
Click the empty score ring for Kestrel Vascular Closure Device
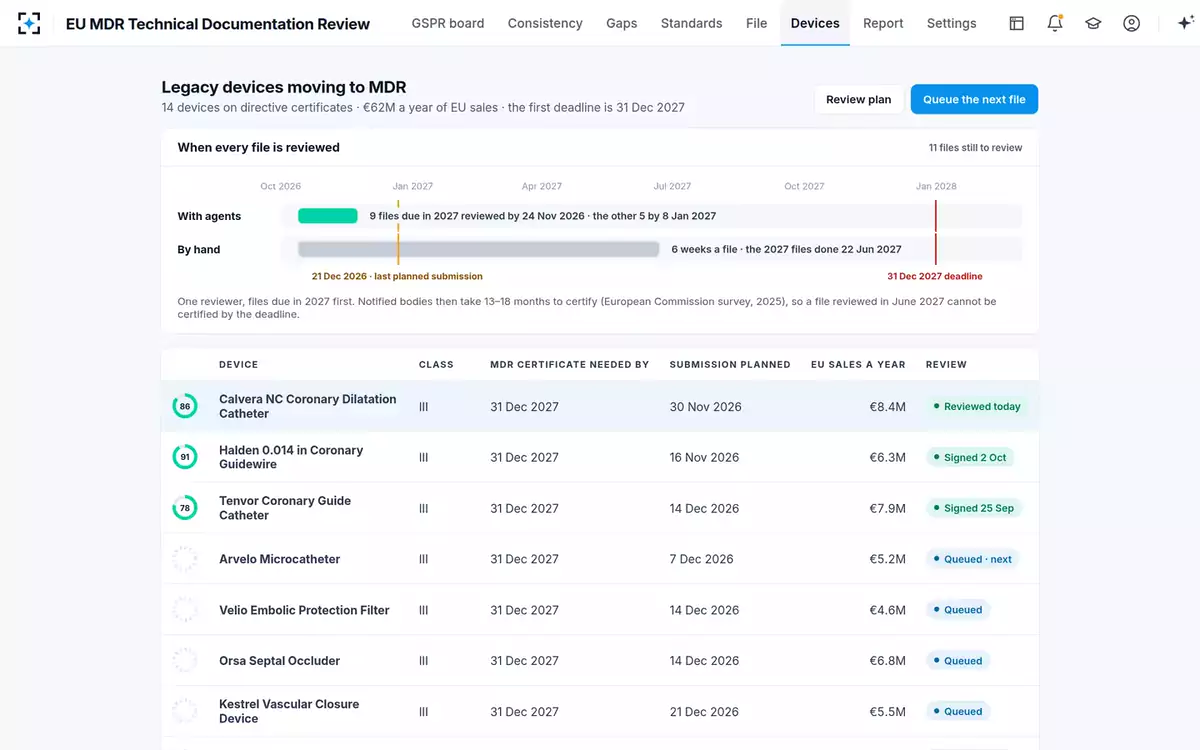(185, 711)
